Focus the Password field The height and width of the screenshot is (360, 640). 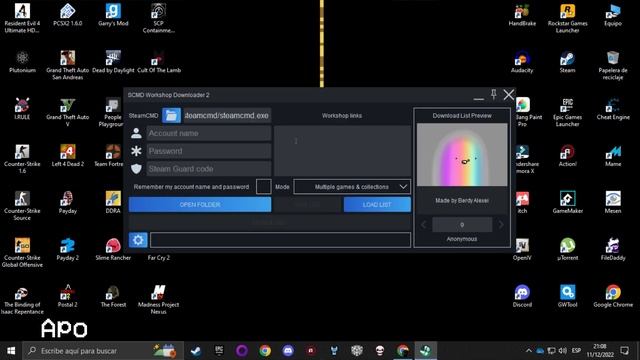click(x=209, y=151)
